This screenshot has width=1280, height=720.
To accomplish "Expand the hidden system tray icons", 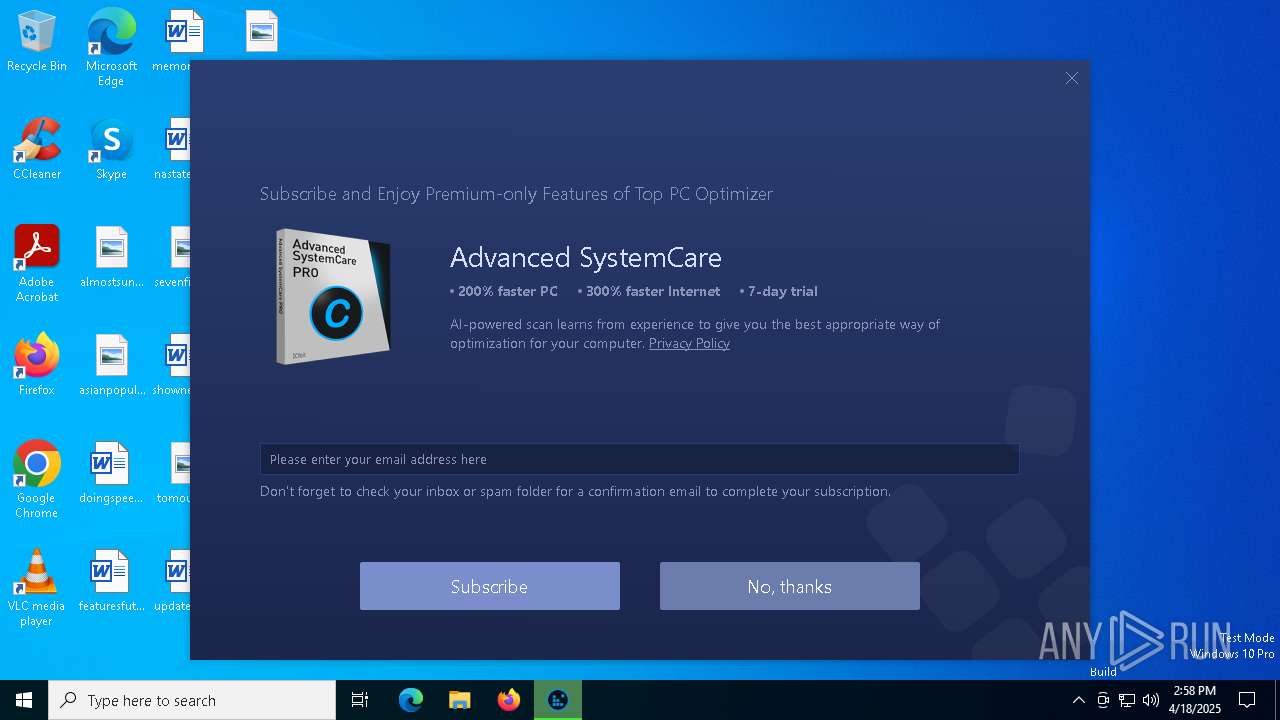I will click(x=1078, y=700).
